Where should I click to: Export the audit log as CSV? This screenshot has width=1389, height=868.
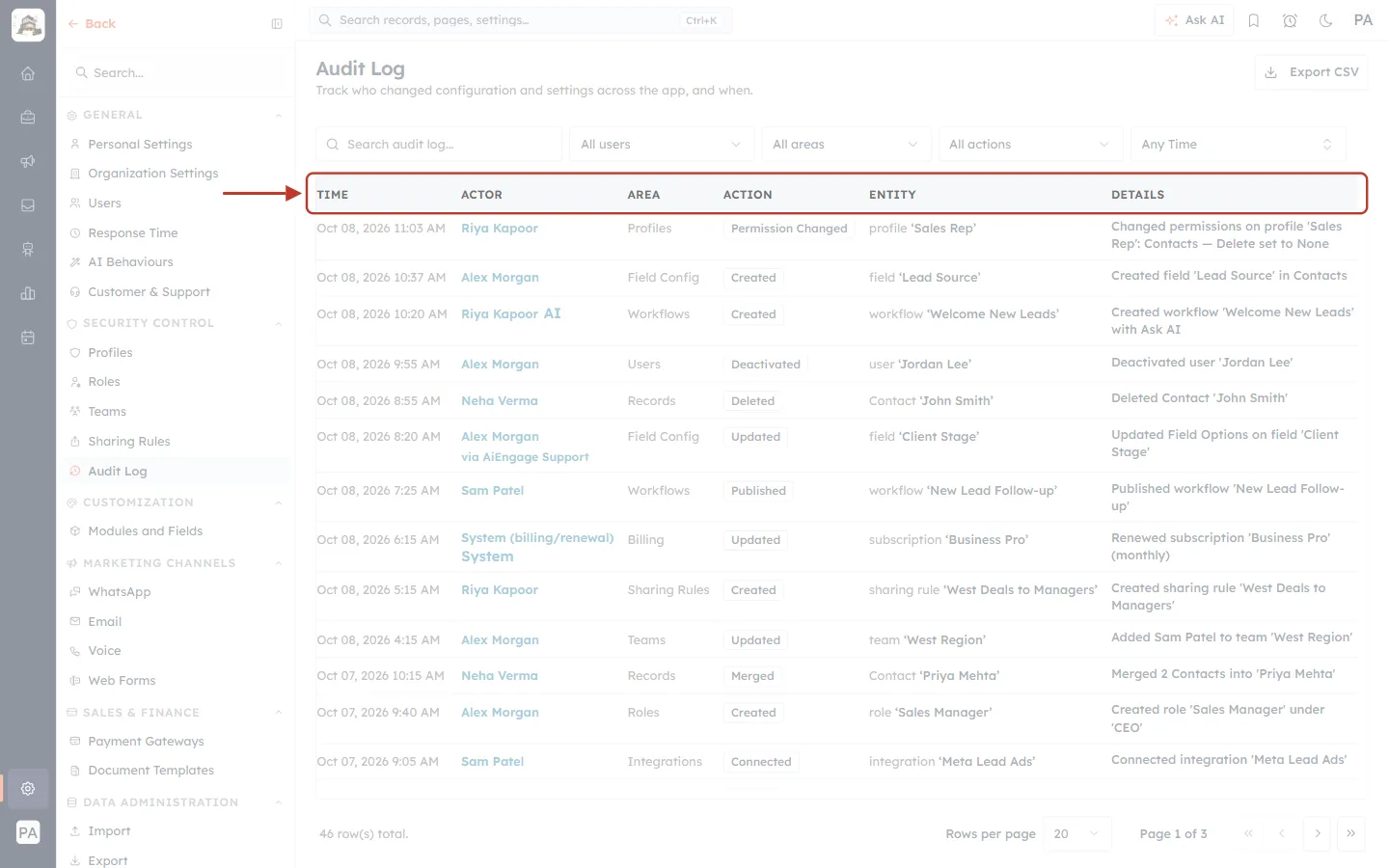tap(1311, 72)
